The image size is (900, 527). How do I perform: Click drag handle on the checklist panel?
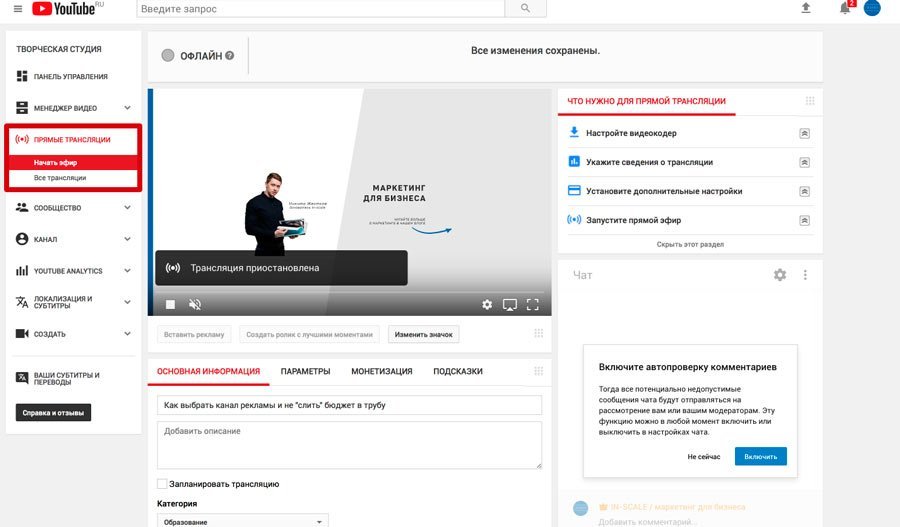pyautogui.click(x=810, y=101)
